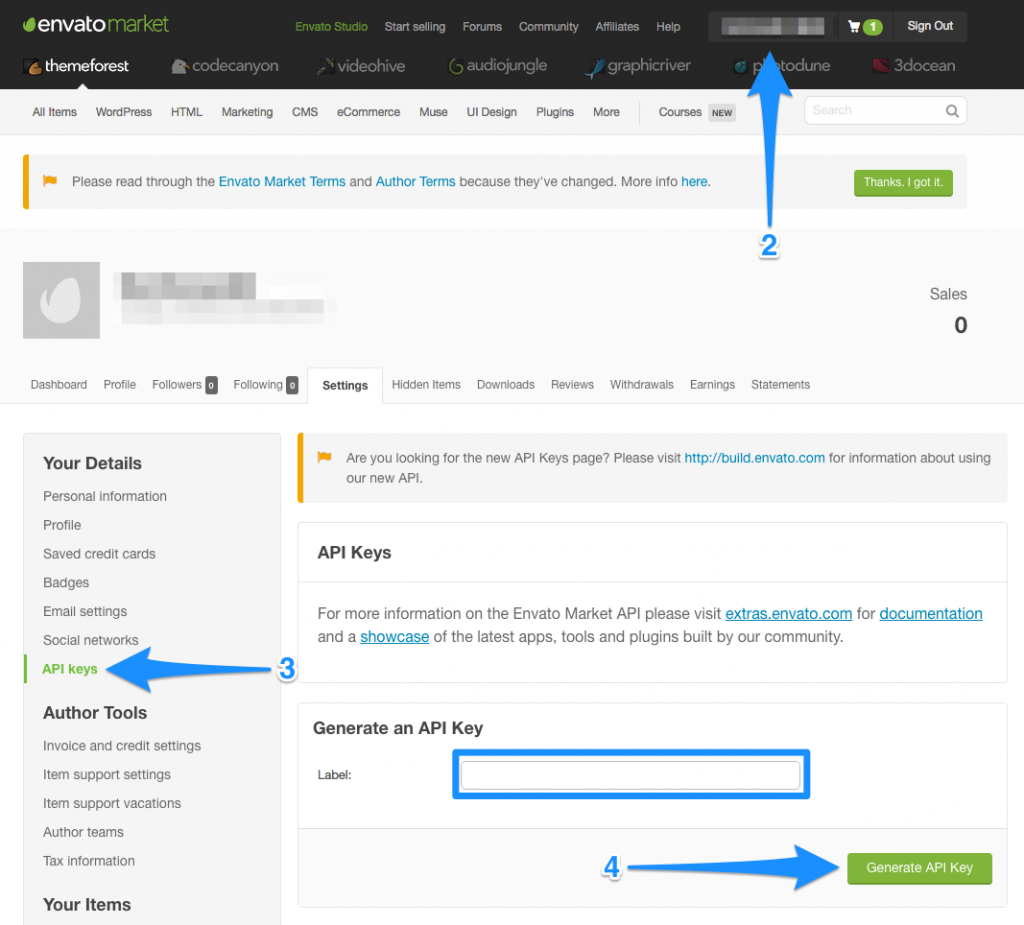This screenshot has width=1024, height=925.
Task: Open the API documentation link
Action: pos(931,613)
